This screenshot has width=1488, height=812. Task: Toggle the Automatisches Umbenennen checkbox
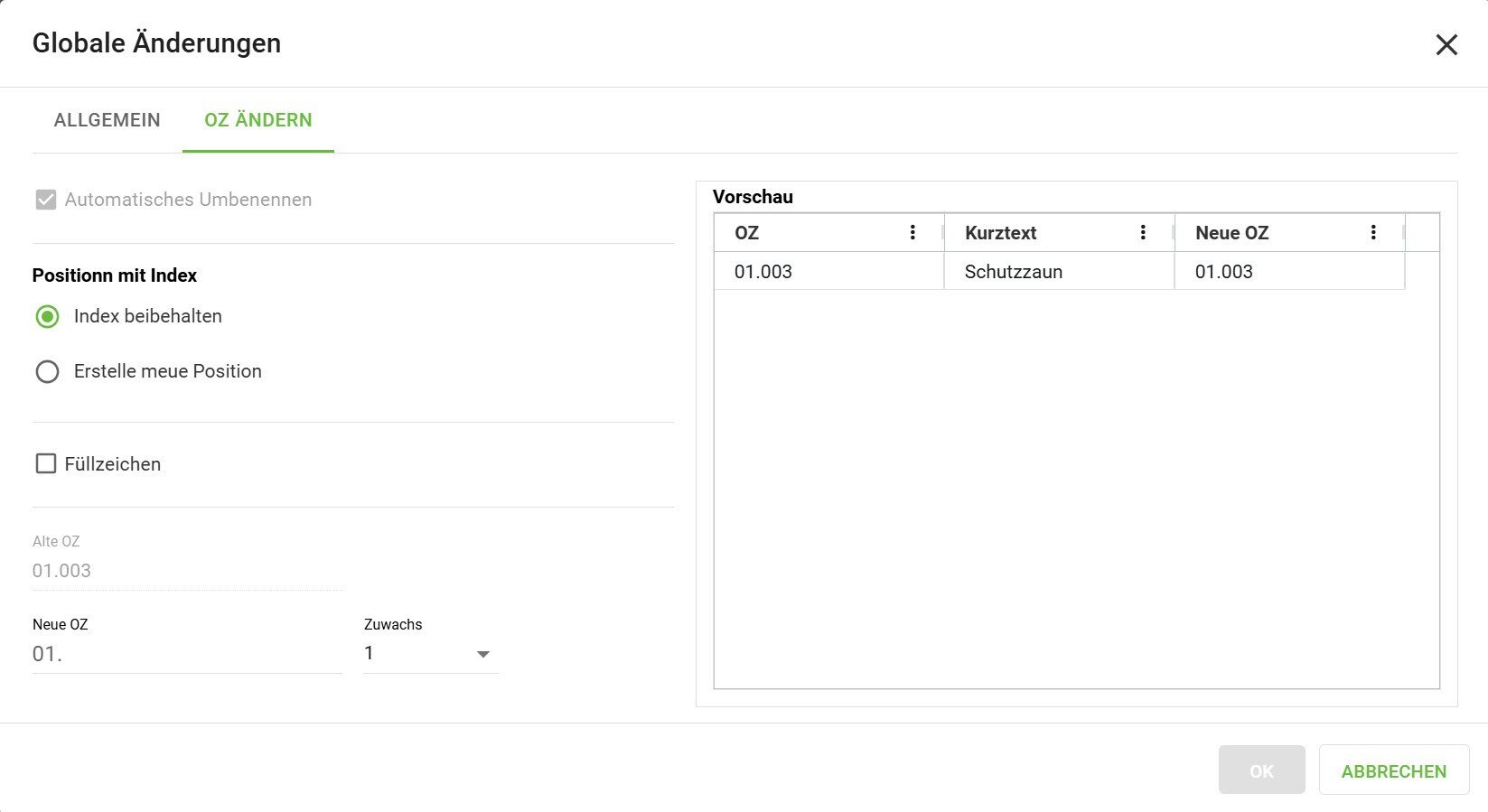point(46,200)
